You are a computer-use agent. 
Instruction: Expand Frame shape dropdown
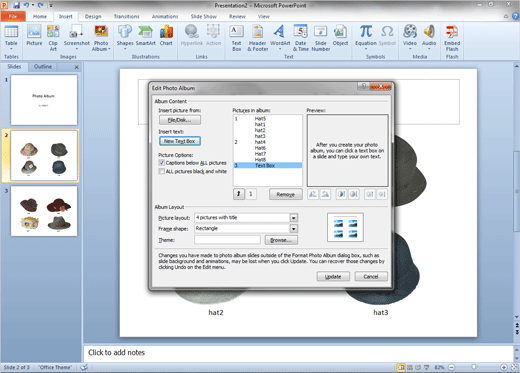point(294,229)
